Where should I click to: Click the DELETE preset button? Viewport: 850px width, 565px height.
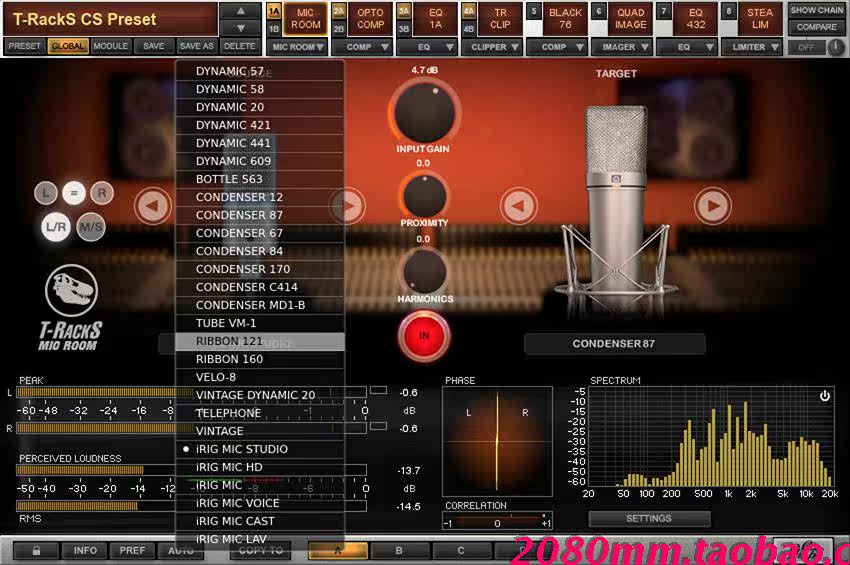(x=240, y=47)
